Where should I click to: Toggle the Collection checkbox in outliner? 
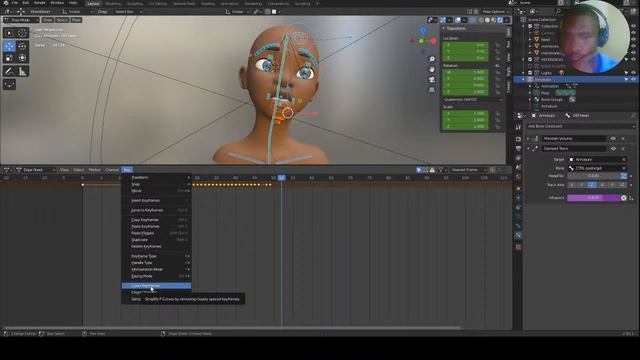tap(531, 26)
